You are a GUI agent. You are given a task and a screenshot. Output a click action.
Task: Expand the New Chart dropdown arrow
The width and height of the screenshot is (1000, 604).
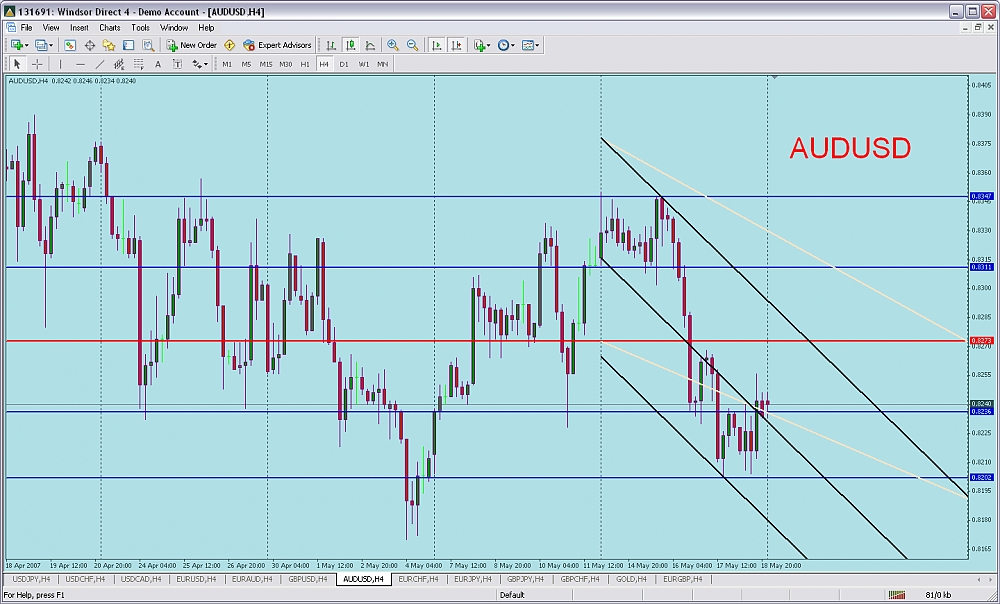click(x=27, y=45)
